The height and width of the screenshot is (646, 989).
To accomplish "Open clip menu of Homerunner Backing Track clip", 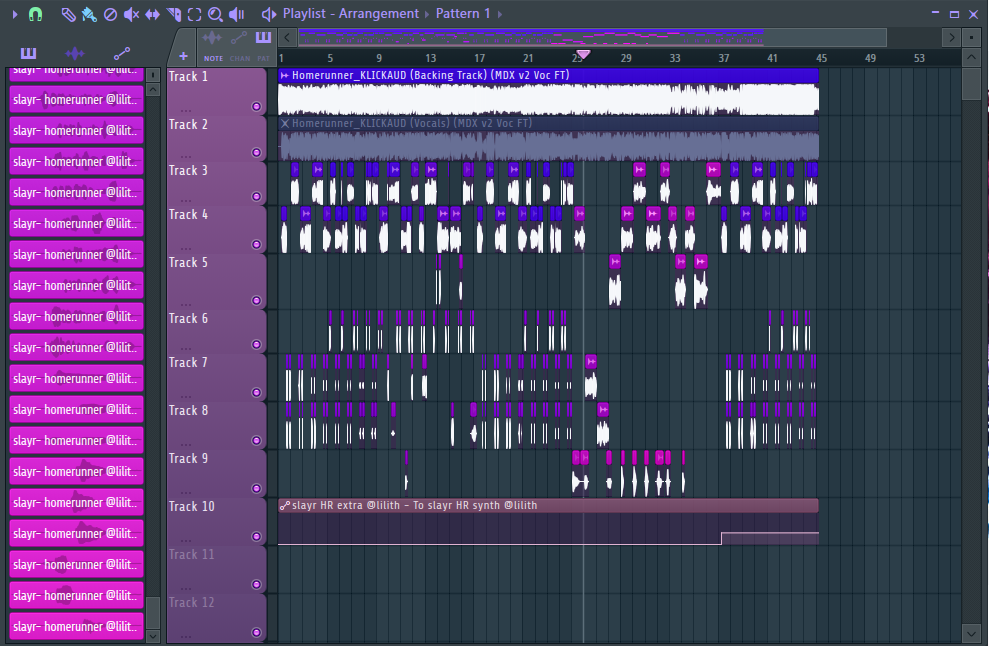I will [284, 75].
